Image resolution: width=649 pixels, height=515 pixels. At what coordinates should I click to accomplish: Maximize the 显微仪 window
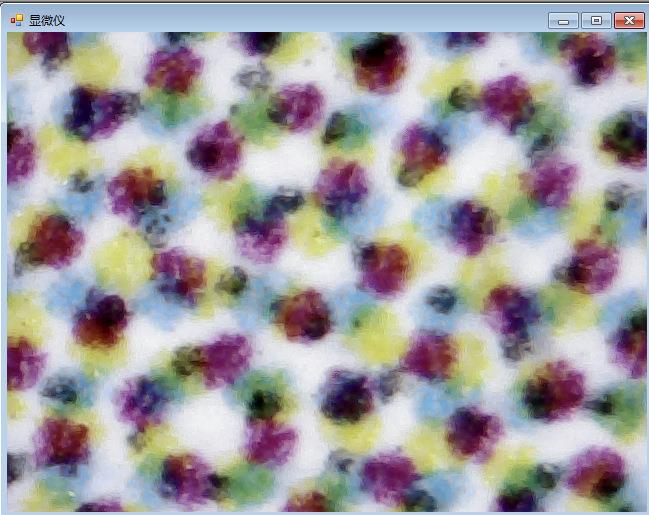pos(596,20)
